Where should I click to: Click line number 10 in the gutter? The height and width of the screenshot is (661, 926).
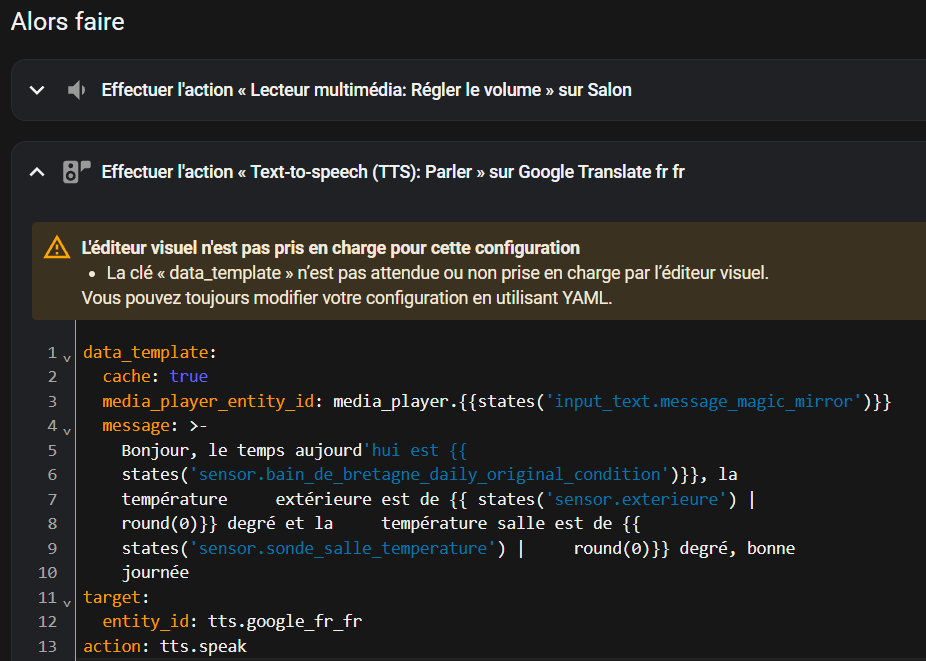click(x=48, y=572)
